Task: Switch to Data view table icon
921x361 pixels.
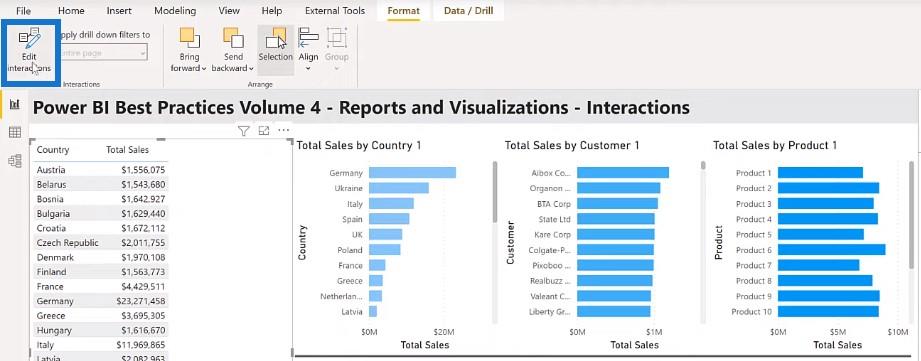Action: point(15,132)
